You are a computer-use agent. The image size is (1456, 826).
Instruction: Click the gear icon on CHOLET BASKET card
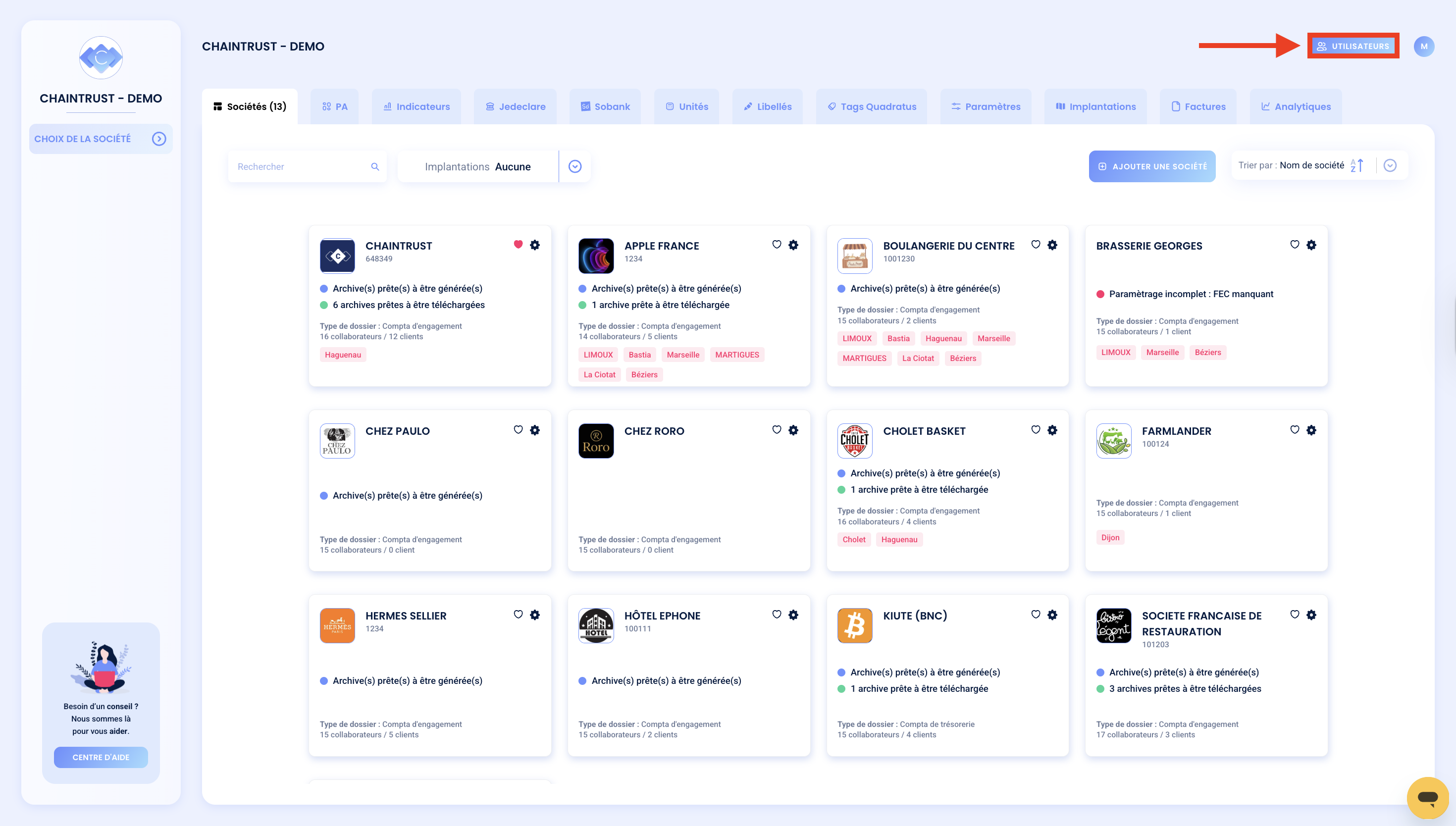coord(1052,429)
